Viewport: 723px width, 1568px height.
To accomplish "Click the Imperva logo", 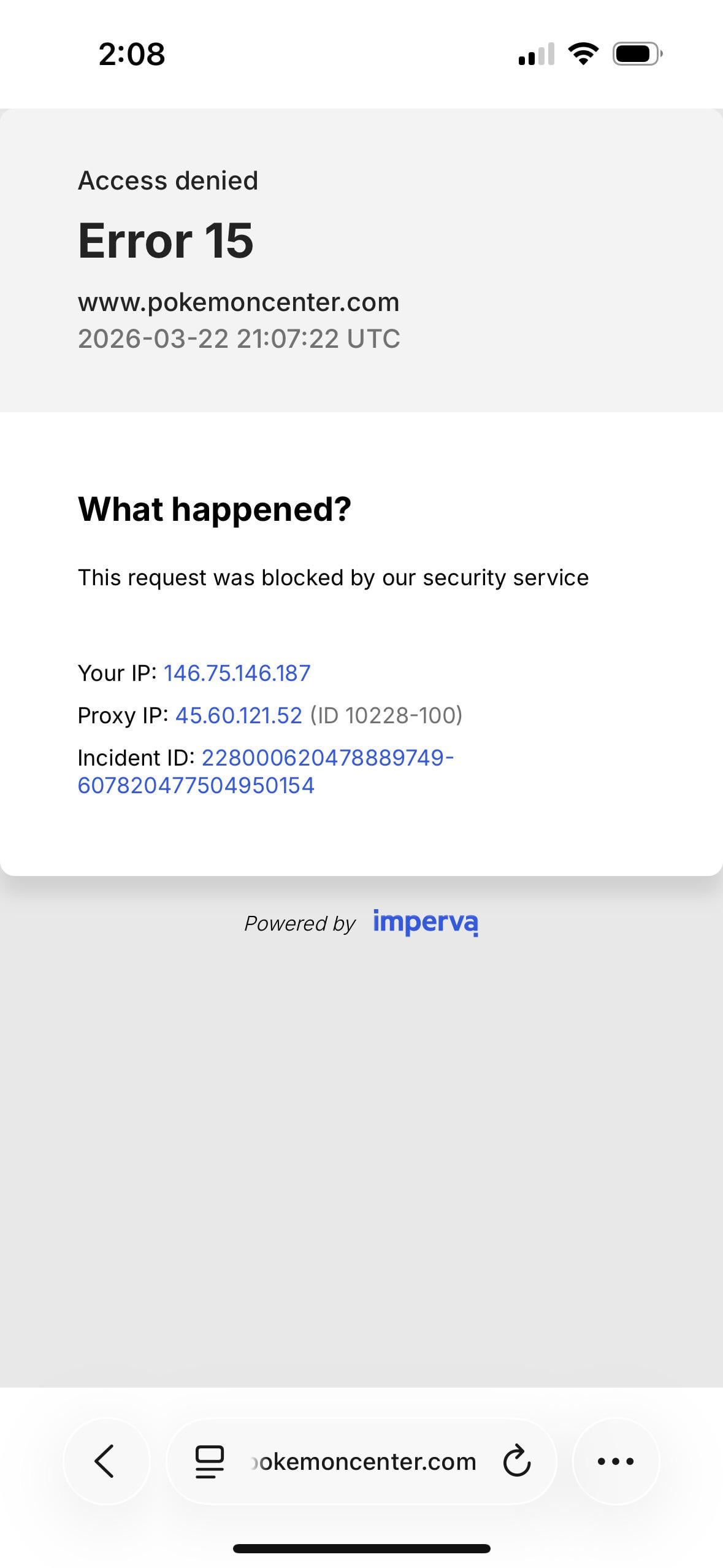I will (x=426, y=922).
